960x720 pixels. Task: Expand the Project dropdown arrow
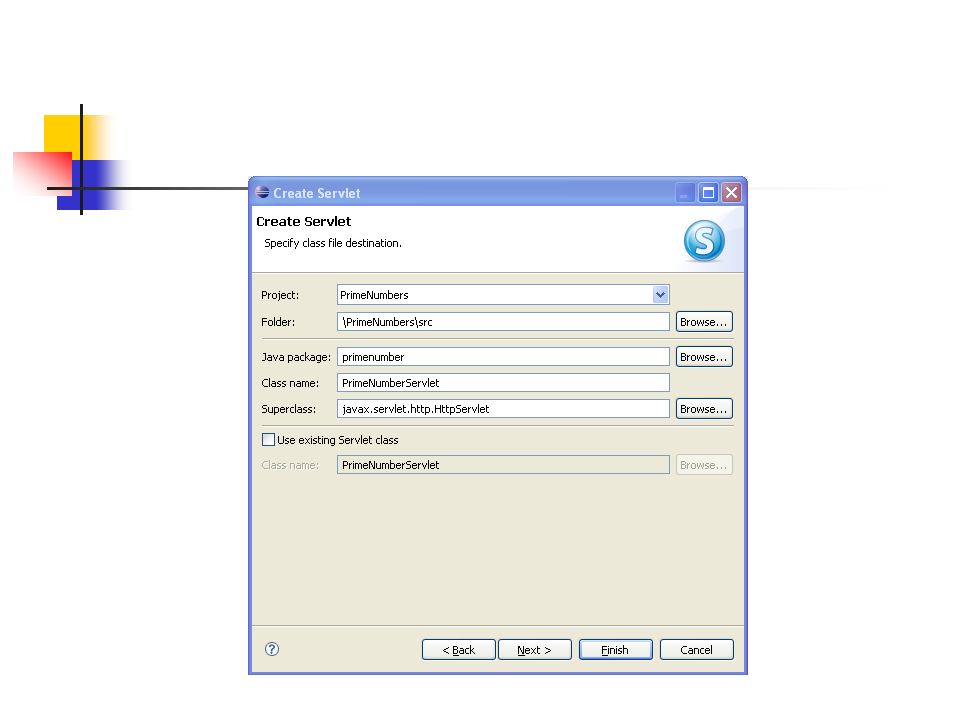point(660,294)
